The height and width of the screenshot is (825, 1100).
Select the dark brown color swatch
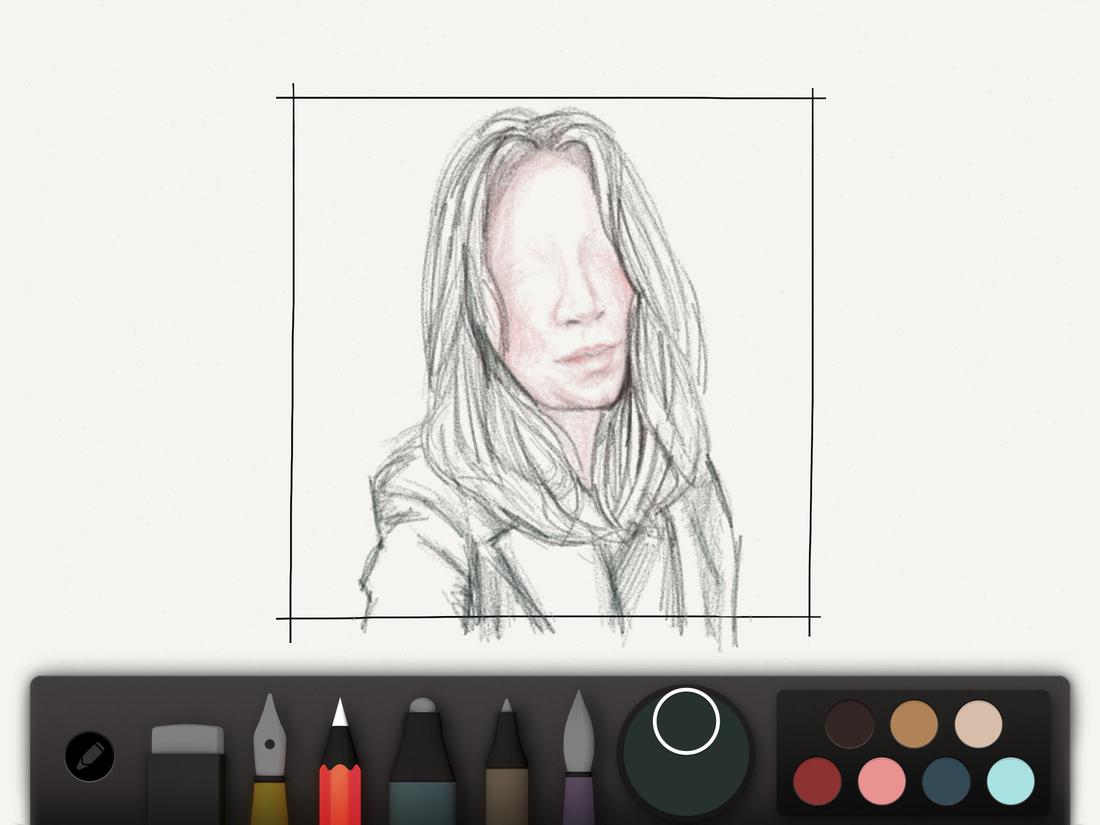[x=848, y=722]
